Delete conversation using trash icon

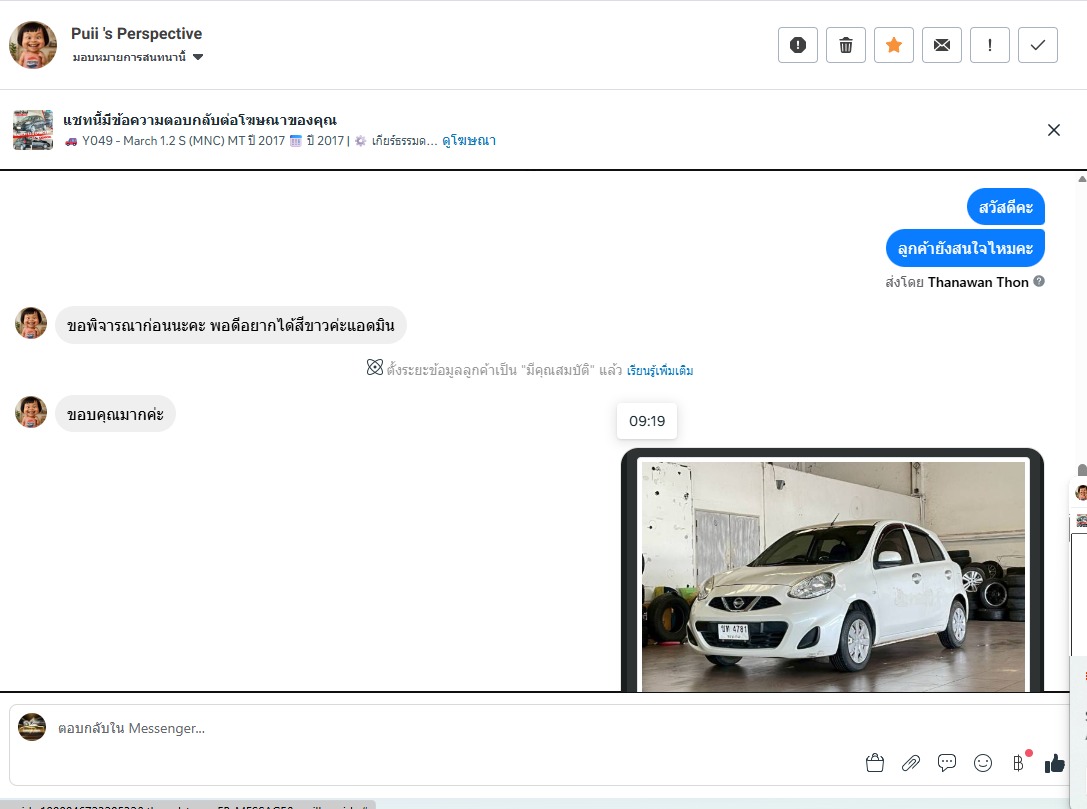click(x=846, y=45)
